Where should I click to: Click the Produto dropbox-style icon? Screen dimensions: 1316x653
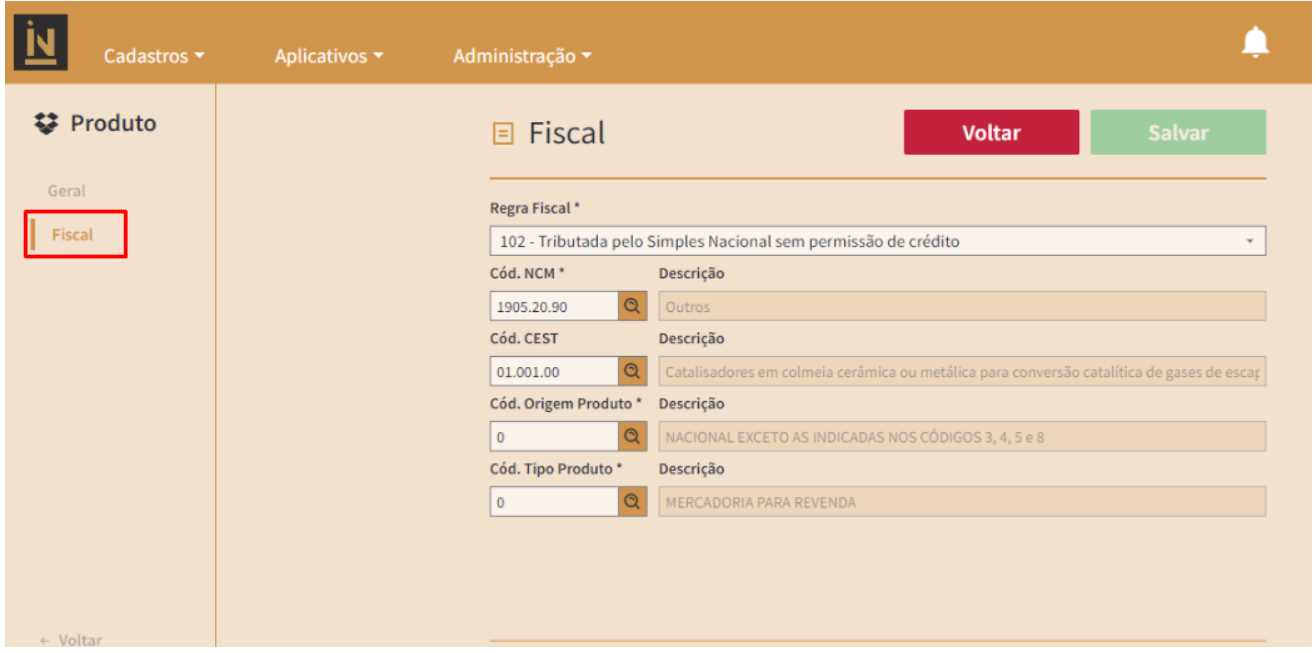(46, 124)
